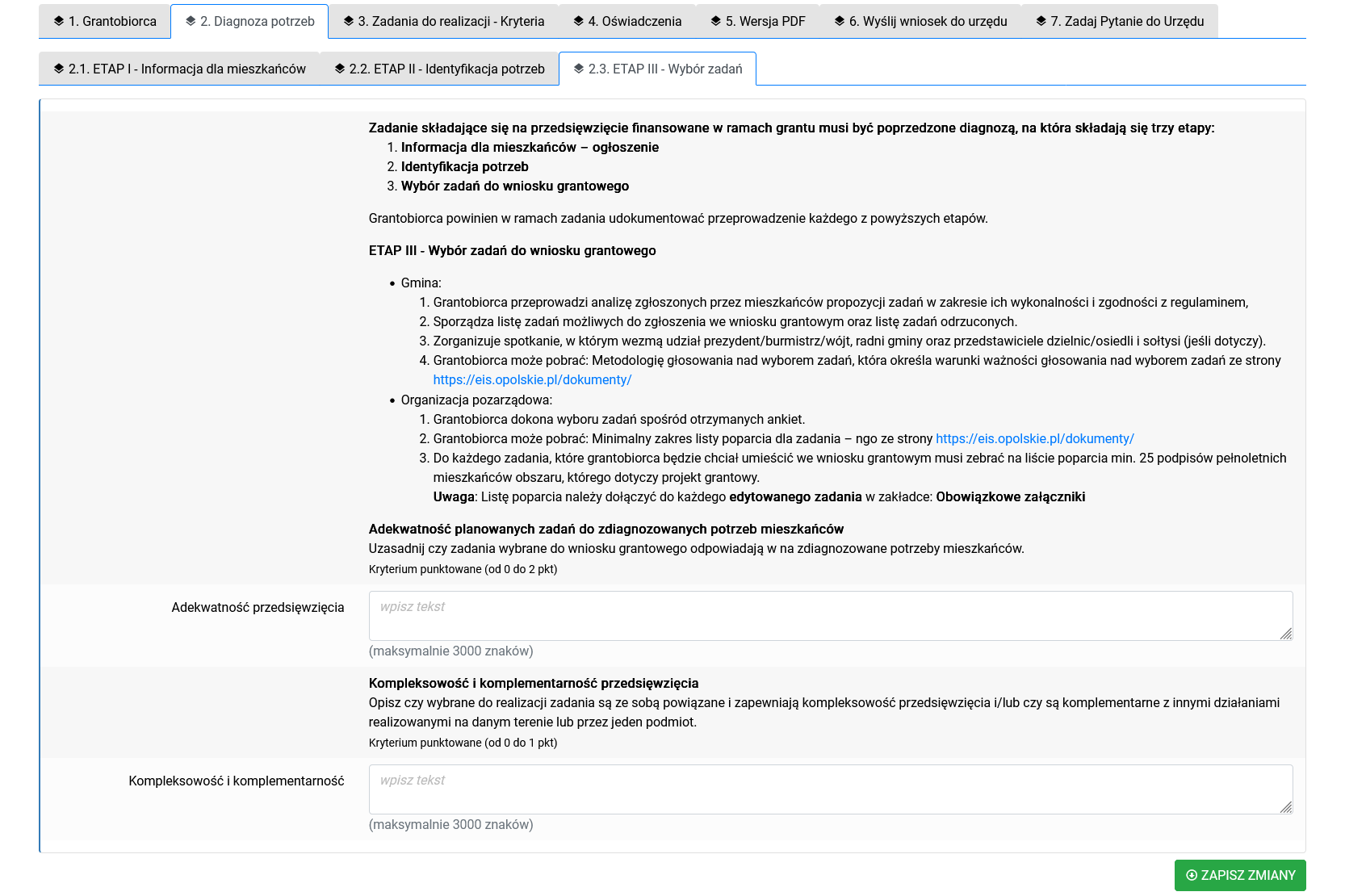This screenshot has height=896, width=1345.
Task: Open the 5. Wersja PDF tab
Action: (757, 22)
